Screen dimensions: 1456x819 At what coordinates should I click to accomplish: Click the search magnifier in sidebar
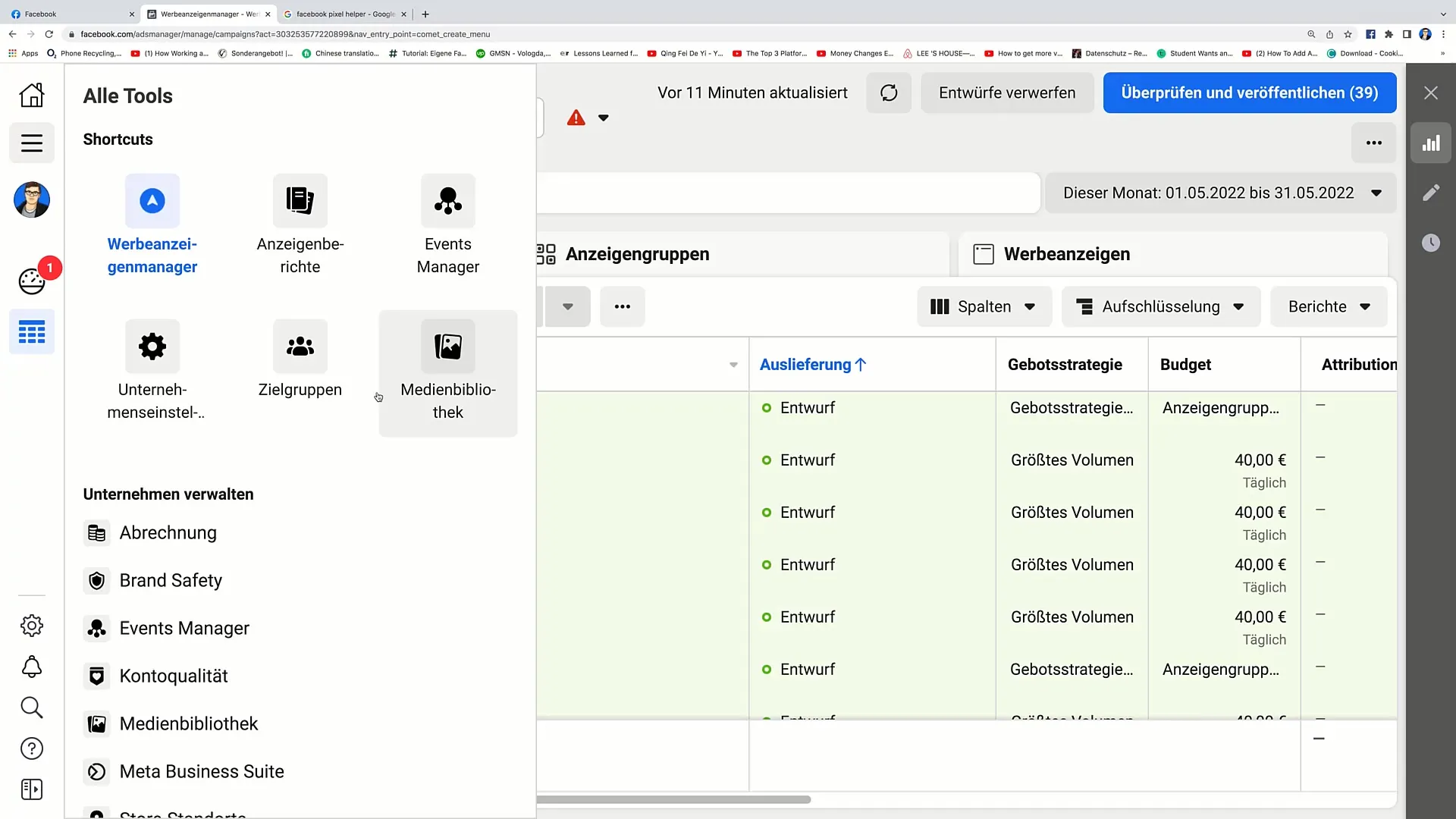click(x=32, y=708)
